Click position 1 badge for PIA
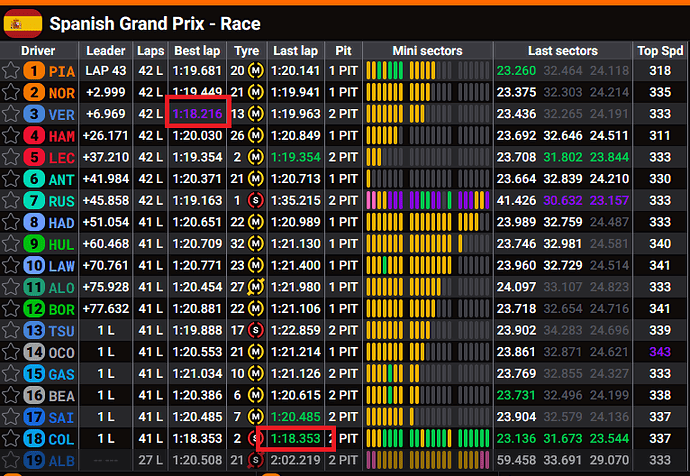The width and height of the screenshot is (690, 476). click(34, 71)
